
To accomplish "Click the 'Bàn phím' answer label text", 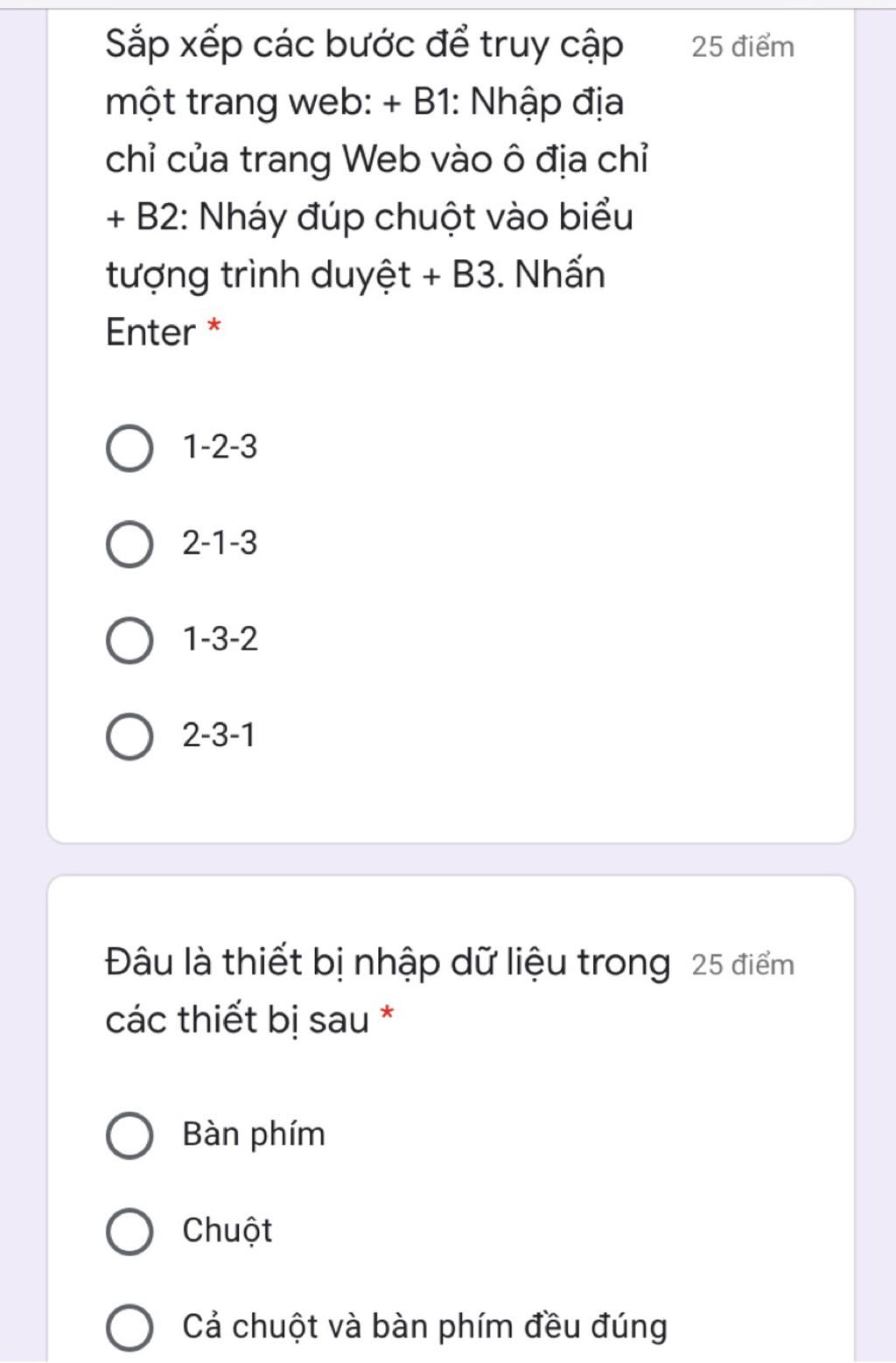I will click(x=254, y=1135).
